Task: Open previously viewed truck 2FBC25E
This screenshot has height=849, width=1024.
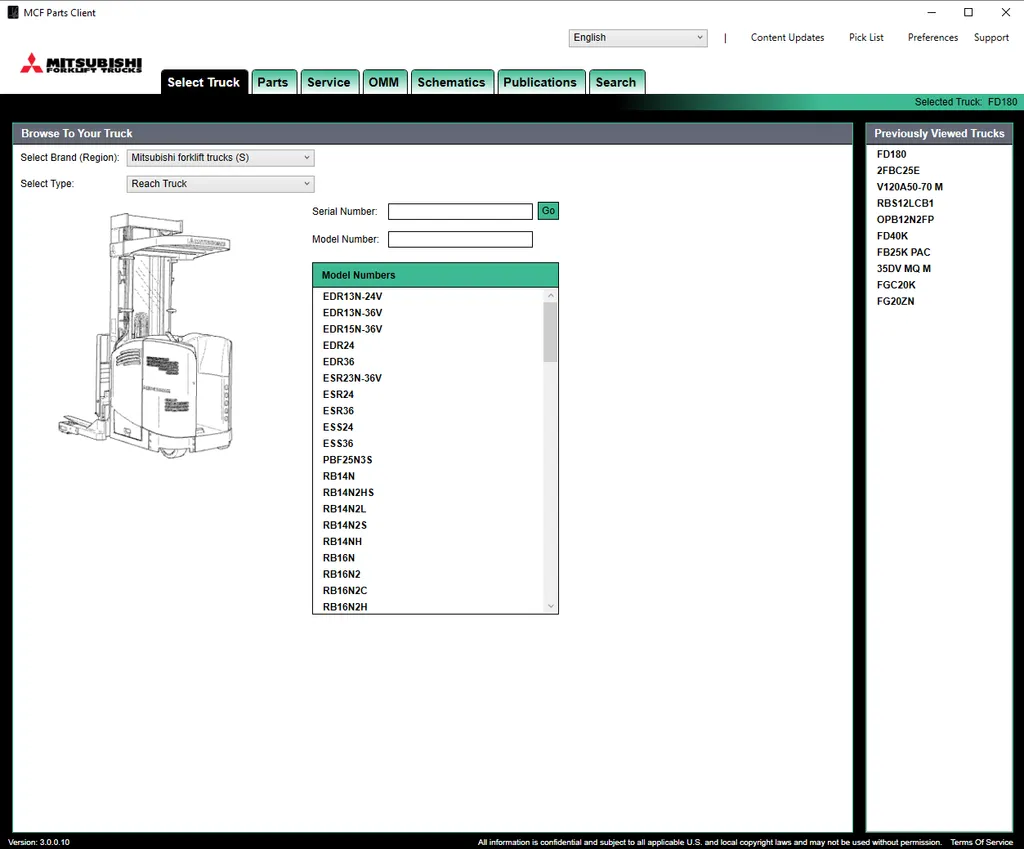Action: point(898,170)
